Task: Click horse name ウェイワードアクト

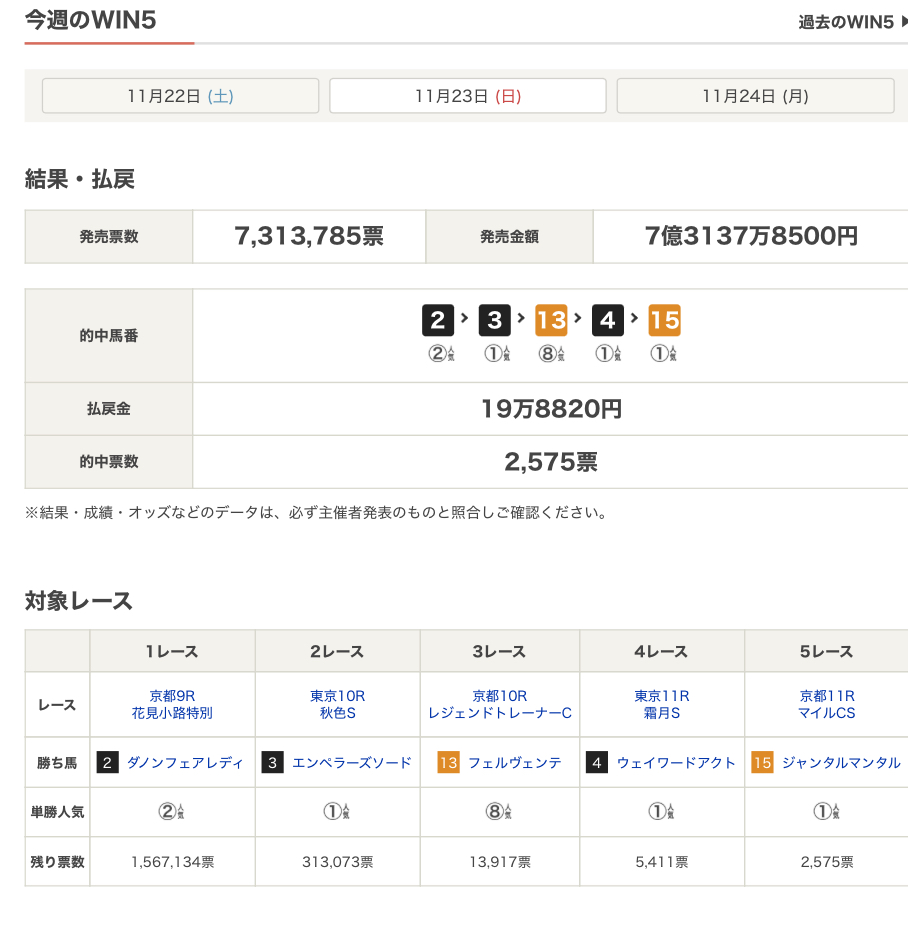Action: point(676,763)
